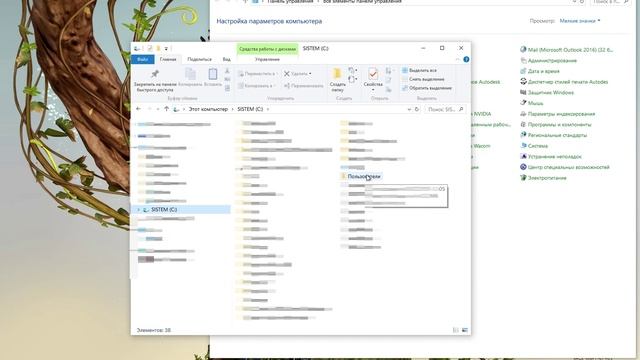Click the quick access toolbar properties icon
This screenshot has height=360, width=640.
click(x=150, y=49)
